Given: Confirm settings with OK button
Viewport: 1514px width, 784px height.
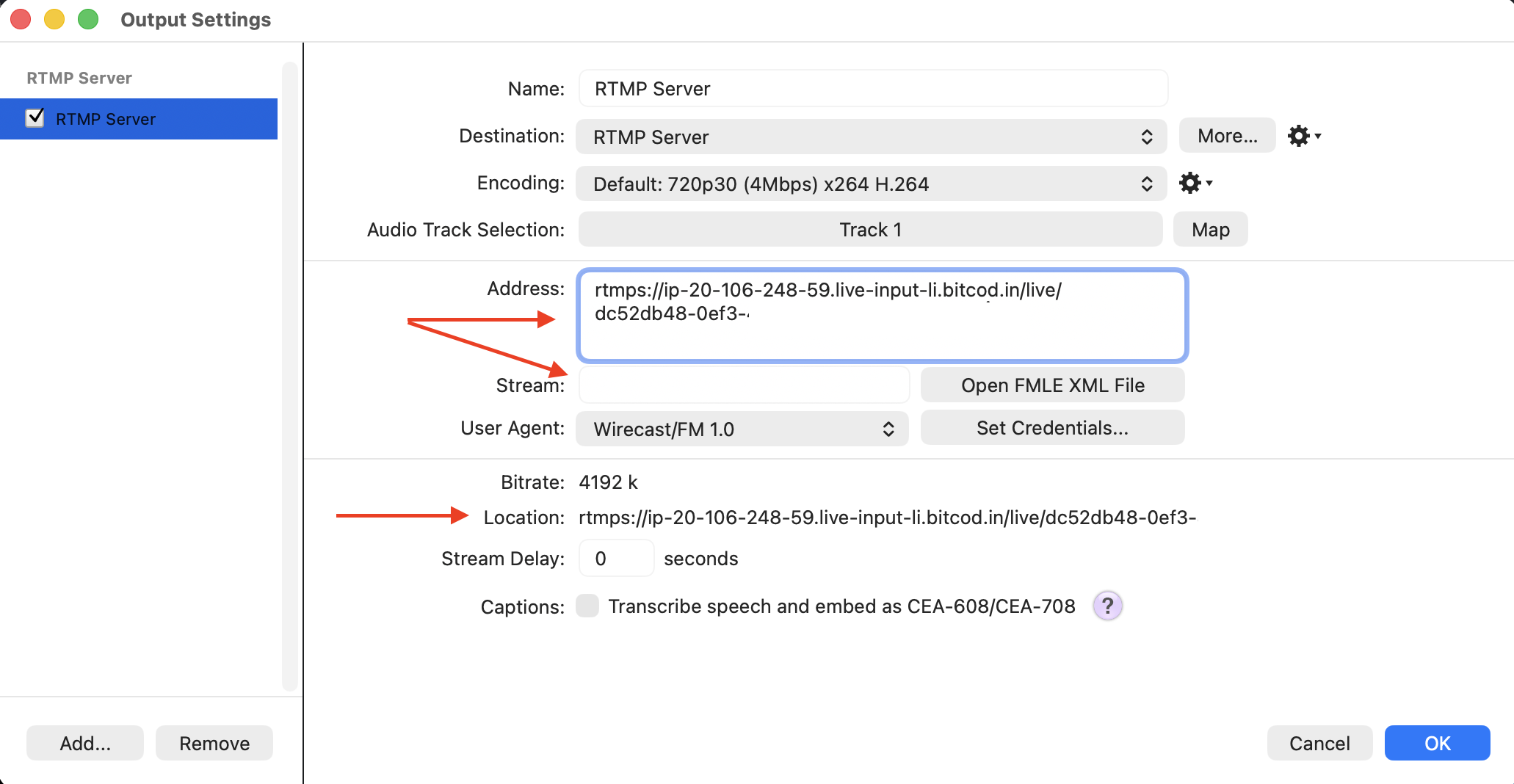Looking at the screenshot, I should 1437,743.
